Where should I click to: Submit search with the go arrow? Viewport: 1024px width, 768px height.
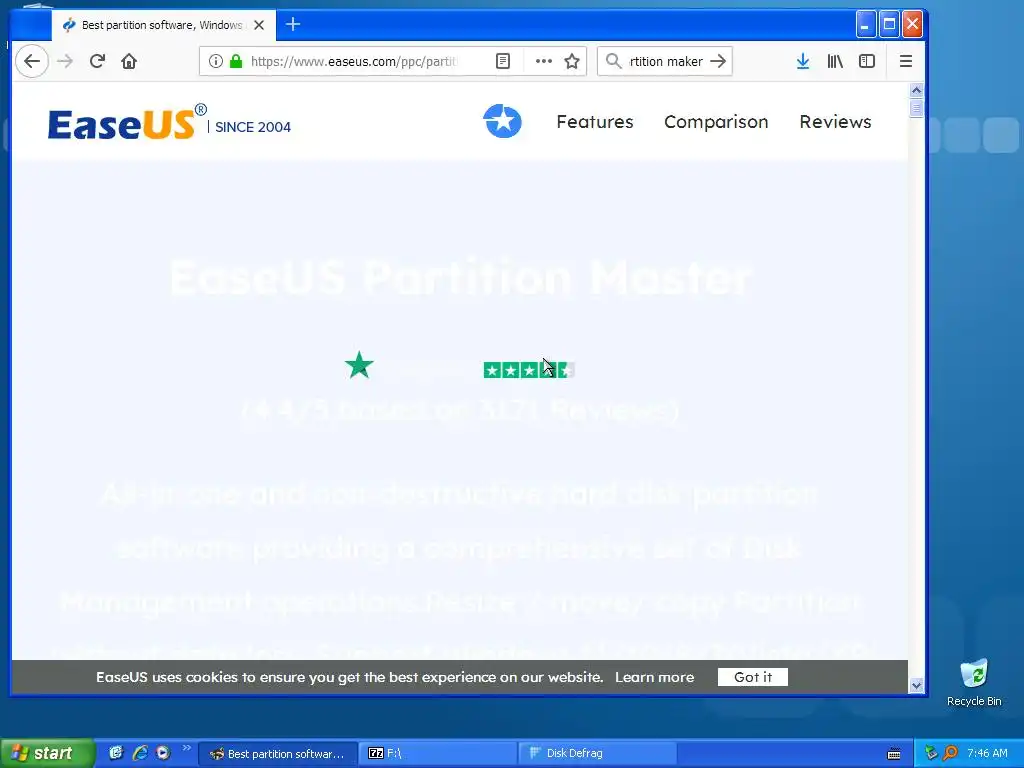point(718,61)
